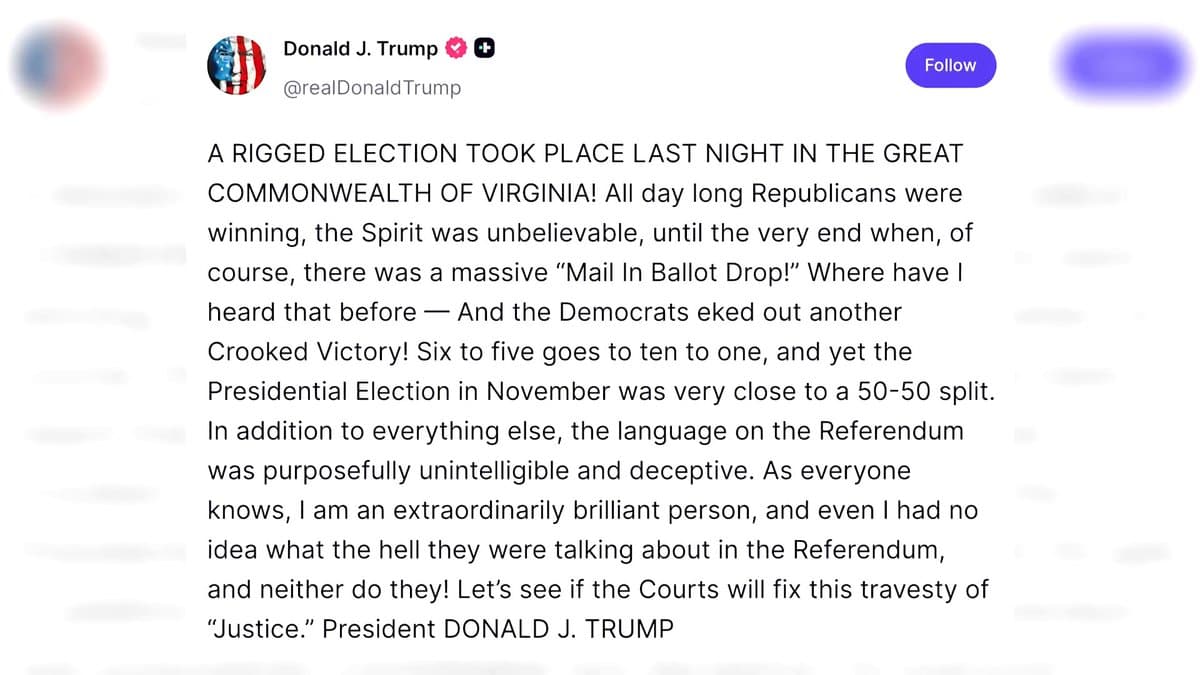Viewport: 1200px width, 675px height.
Task: Click the red verified checkmark badge
Action: (457, 48)
